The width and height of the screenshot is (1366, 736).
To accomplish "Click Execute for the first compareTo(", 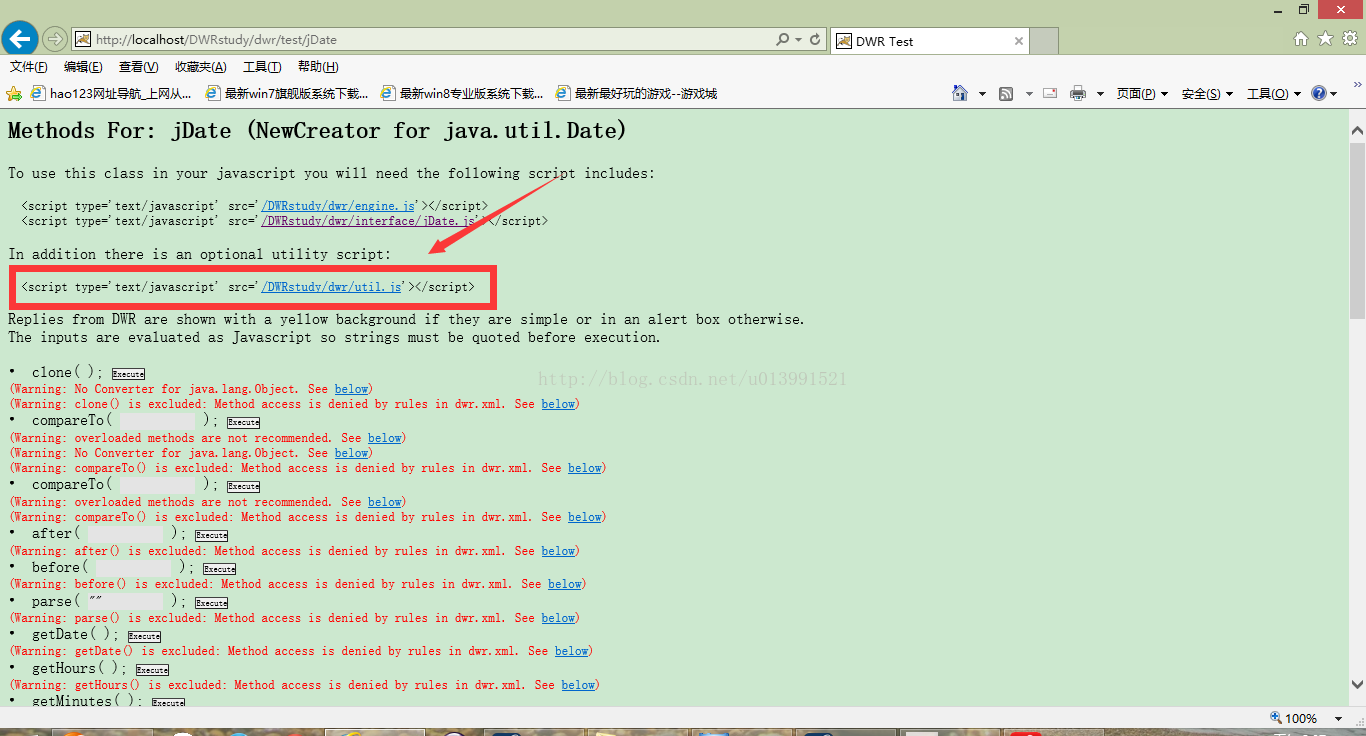I will [x=243, y=422].
